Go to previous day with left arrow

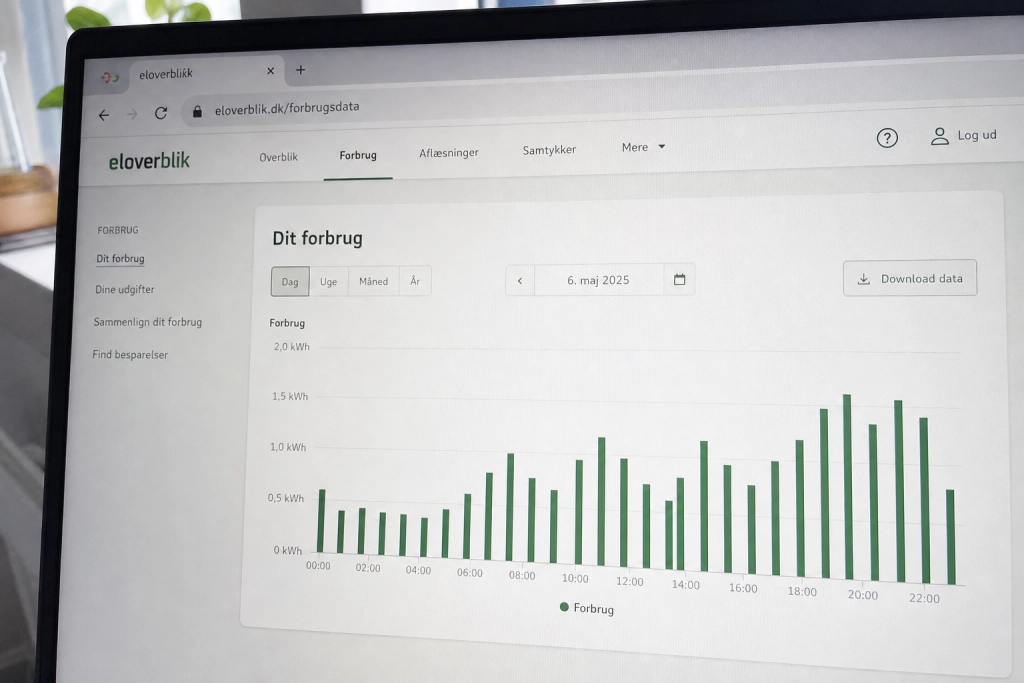[x=520, y=281]
